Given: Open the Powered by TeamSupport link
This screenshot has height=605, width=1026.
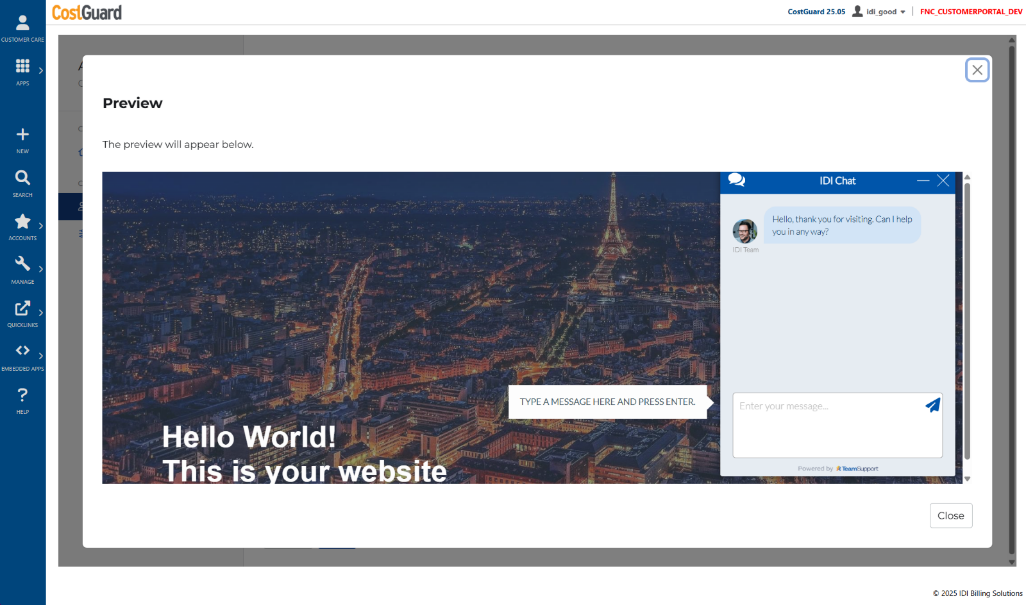Looking at the screenshot, I should coord(837,467).
